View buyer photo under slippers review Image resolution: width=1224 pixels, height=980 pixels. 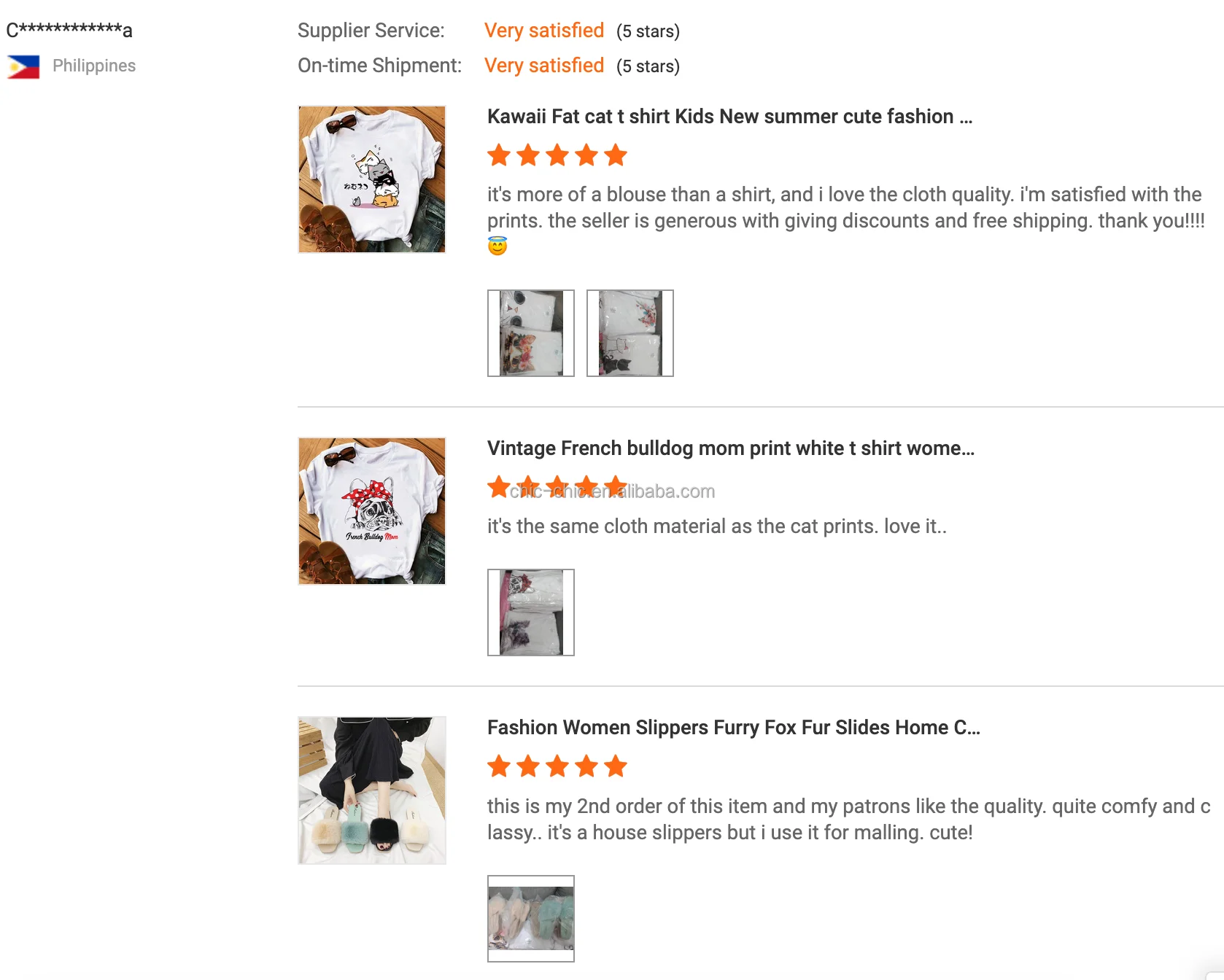tap(531, 919)
